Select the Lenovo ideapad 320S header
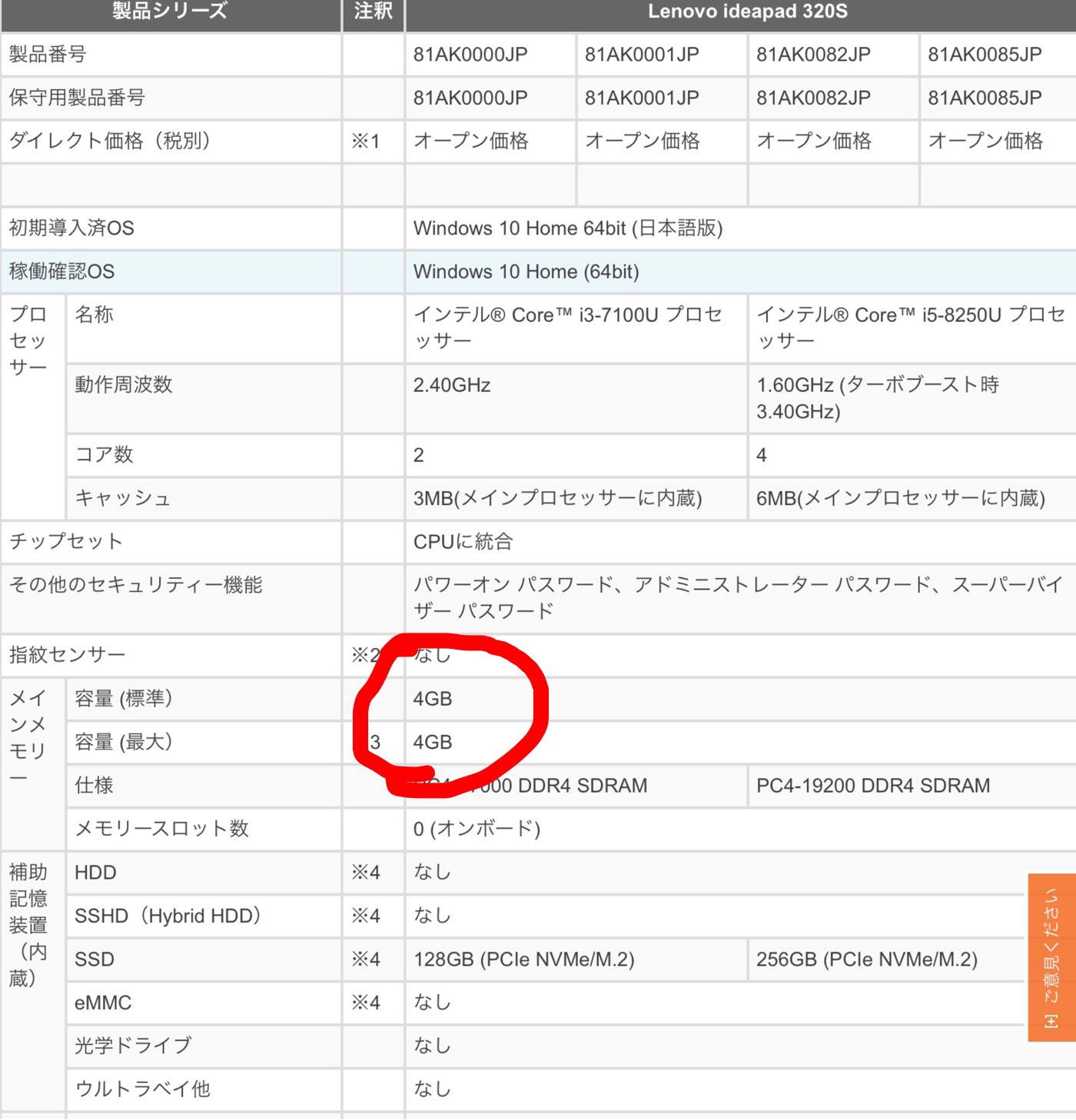This screenshot has width=1076, height=1120. [748, 12]
